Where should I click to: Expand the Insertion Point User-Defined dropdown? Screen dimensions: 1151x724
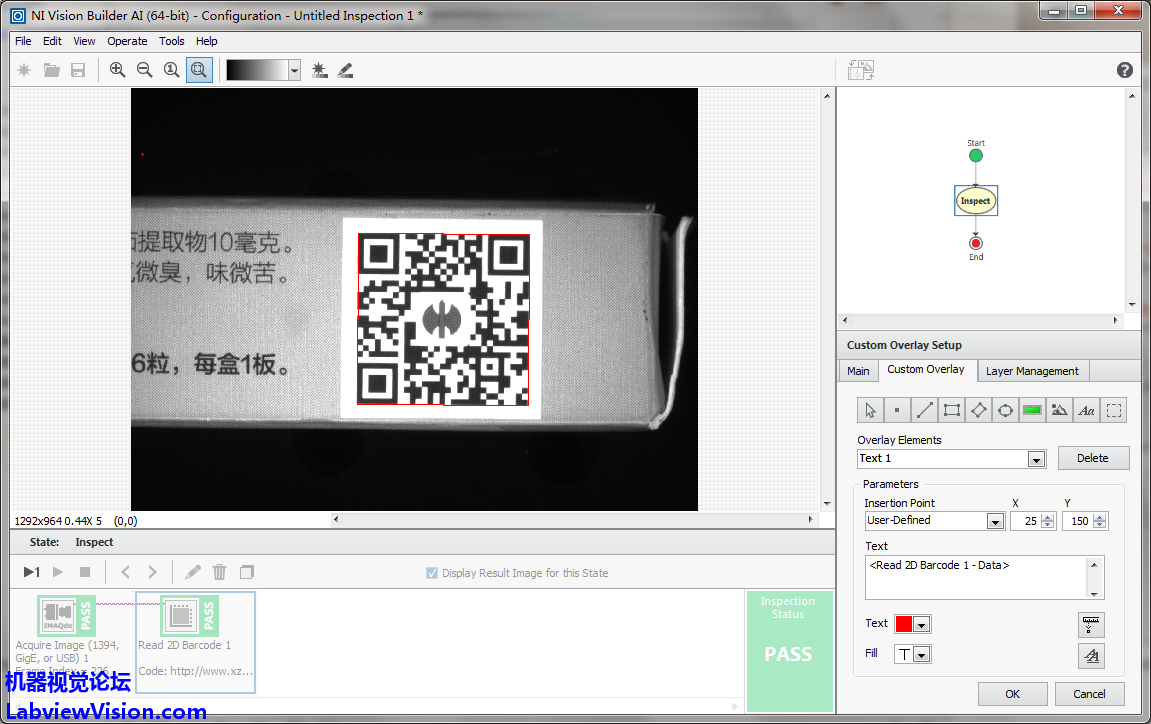pos(995,522)
